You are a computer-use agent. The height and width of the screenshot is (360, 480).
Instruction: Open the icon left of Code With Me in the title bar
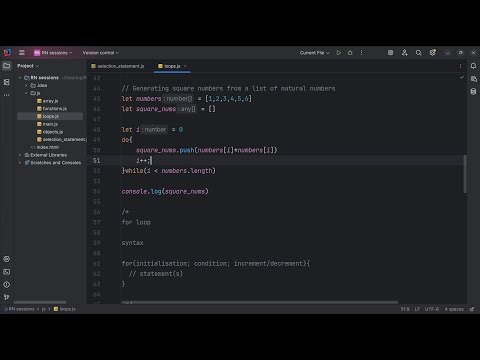(390, 53)
